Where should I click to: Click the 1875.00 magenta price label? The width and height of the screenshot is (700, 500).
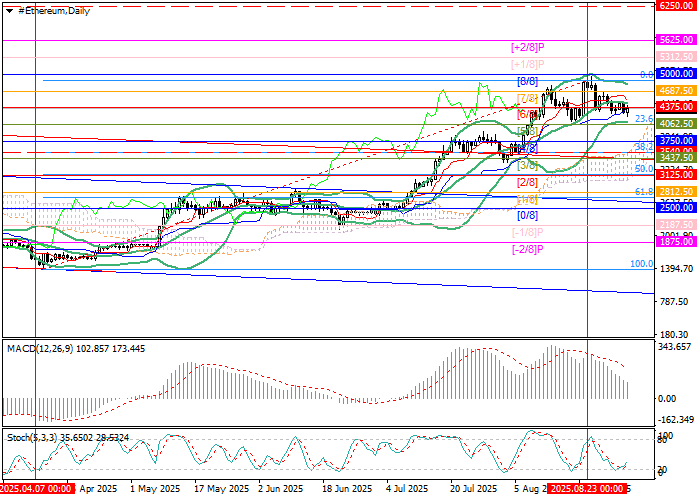coord(676,242)
